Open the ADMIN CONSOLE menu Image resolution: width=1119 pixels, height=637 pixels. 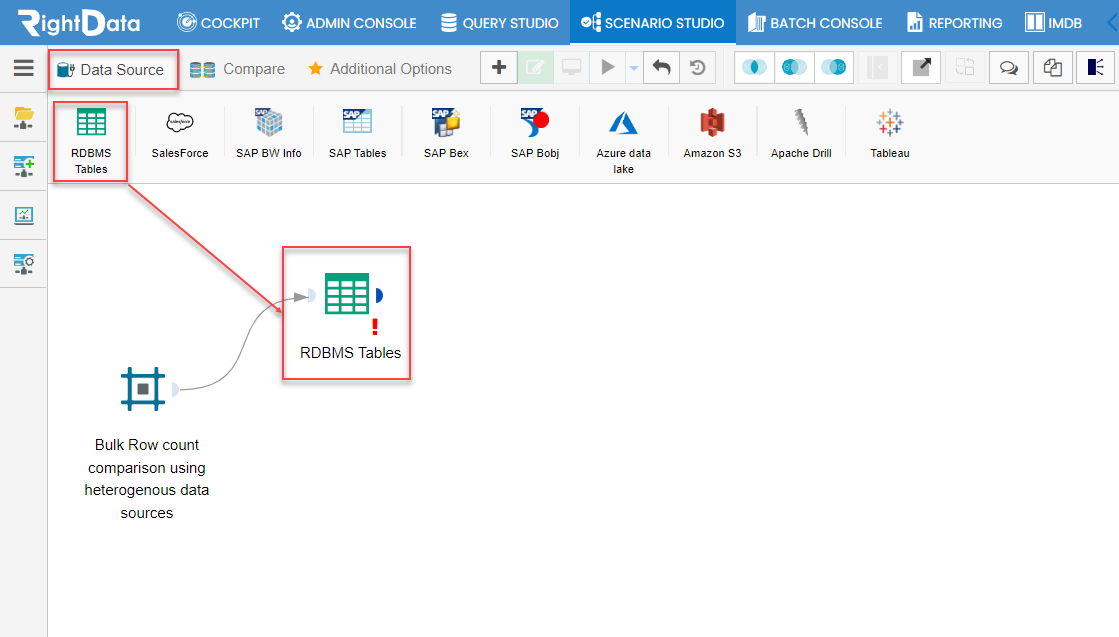tap(349, 23)
